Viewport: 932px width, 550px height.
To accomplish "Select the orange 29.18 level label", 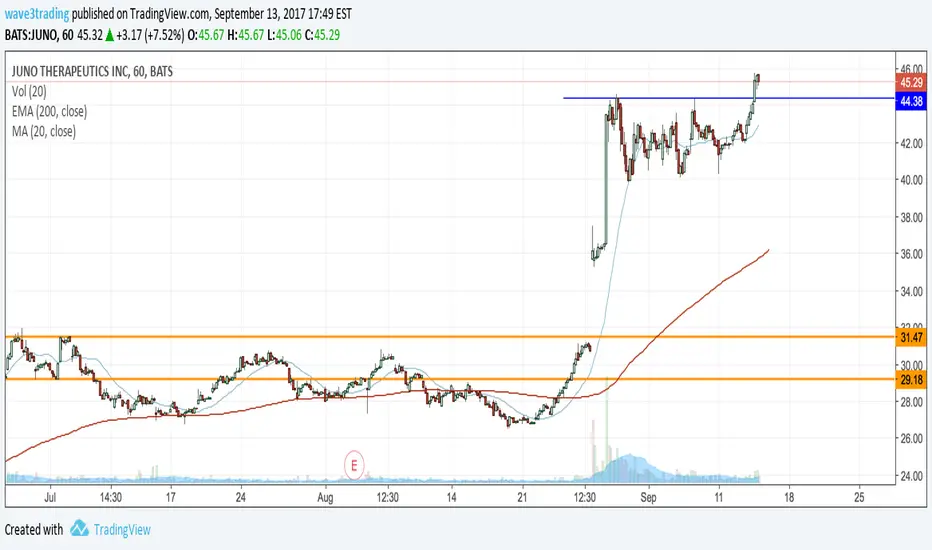I will pos(911,379).
